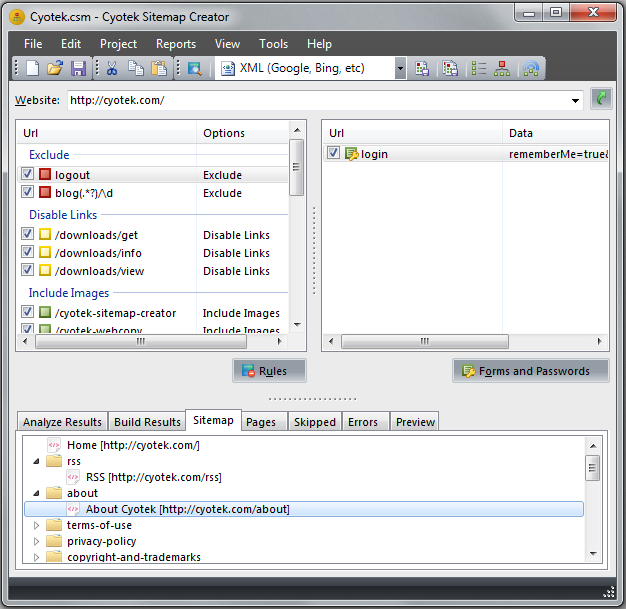Viewport: 626px width, 609px height.
Task: Open the Help menu
Action: click(319, 44)
